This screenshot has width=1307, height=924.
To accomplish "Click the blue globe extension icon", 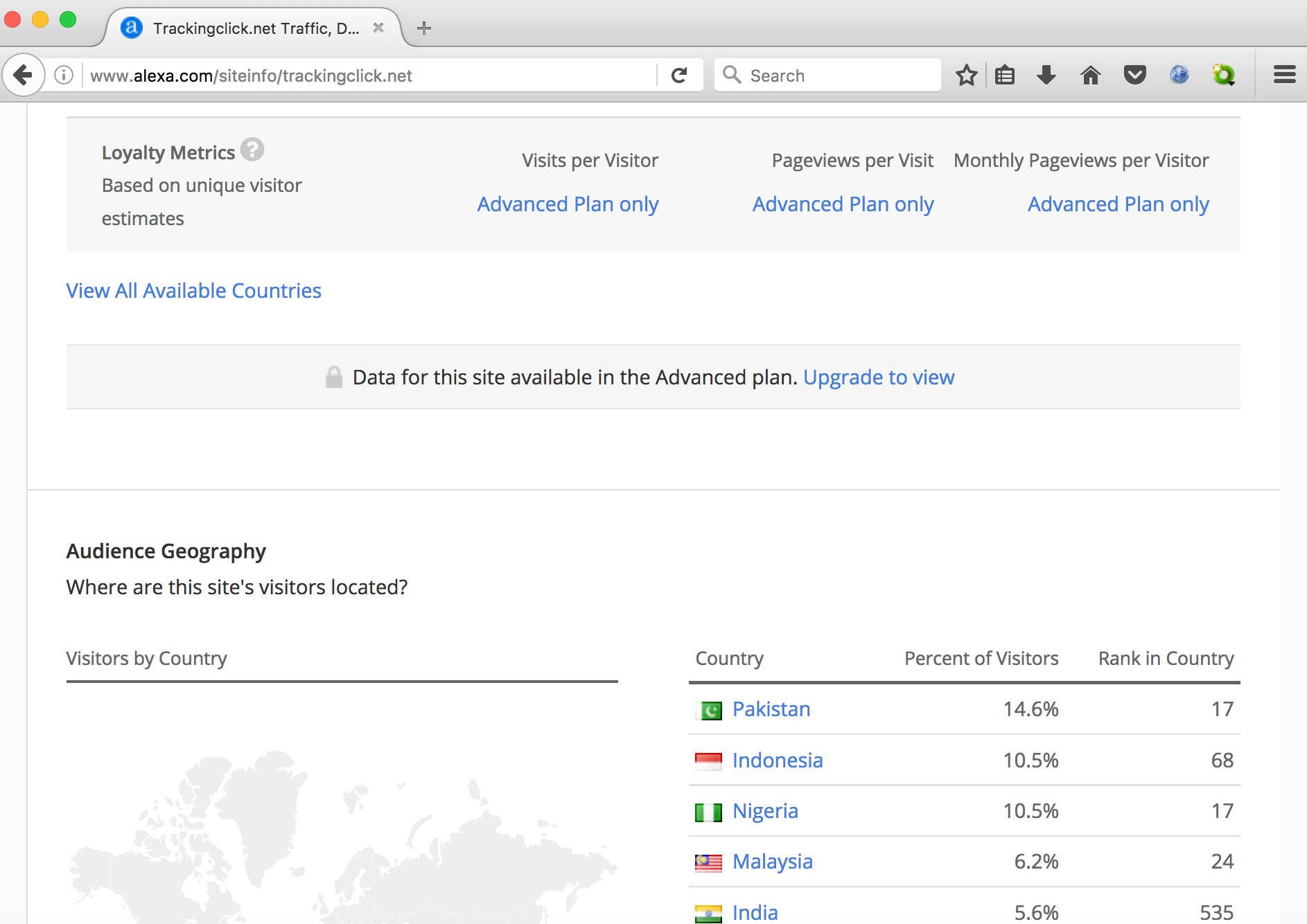I will [1179, 75].
